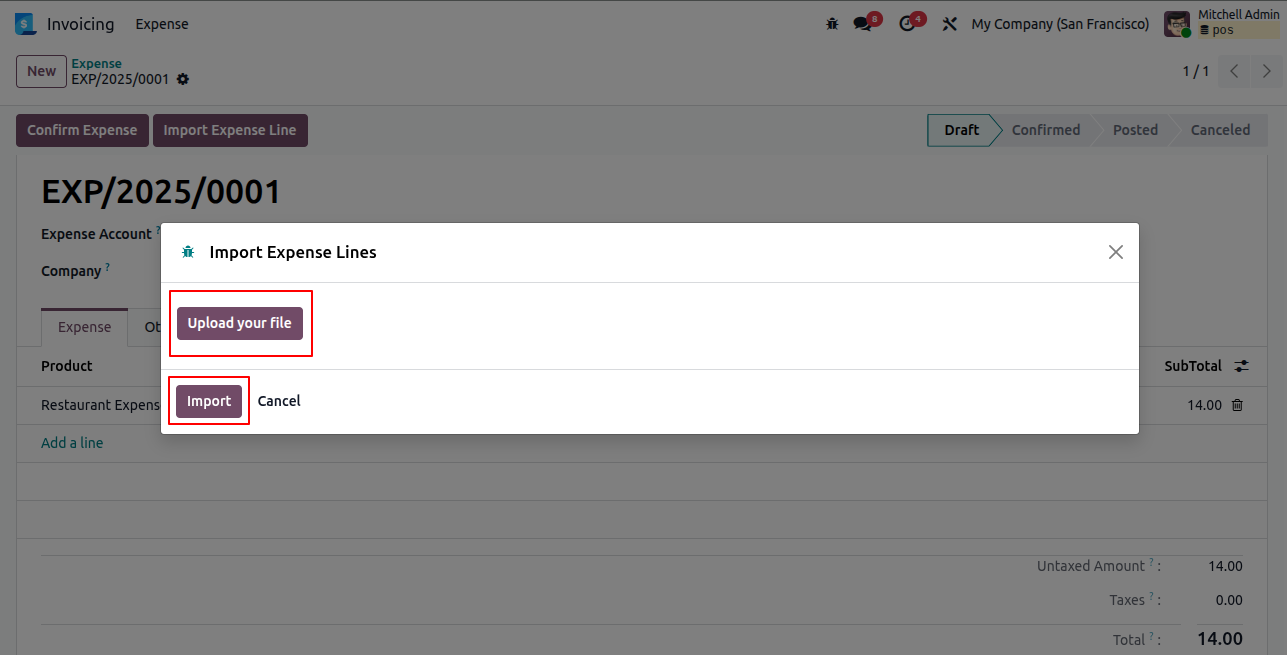Open the debug bug icon in top bar
This screenshot has width=1287, height=655.
(832, 24)
